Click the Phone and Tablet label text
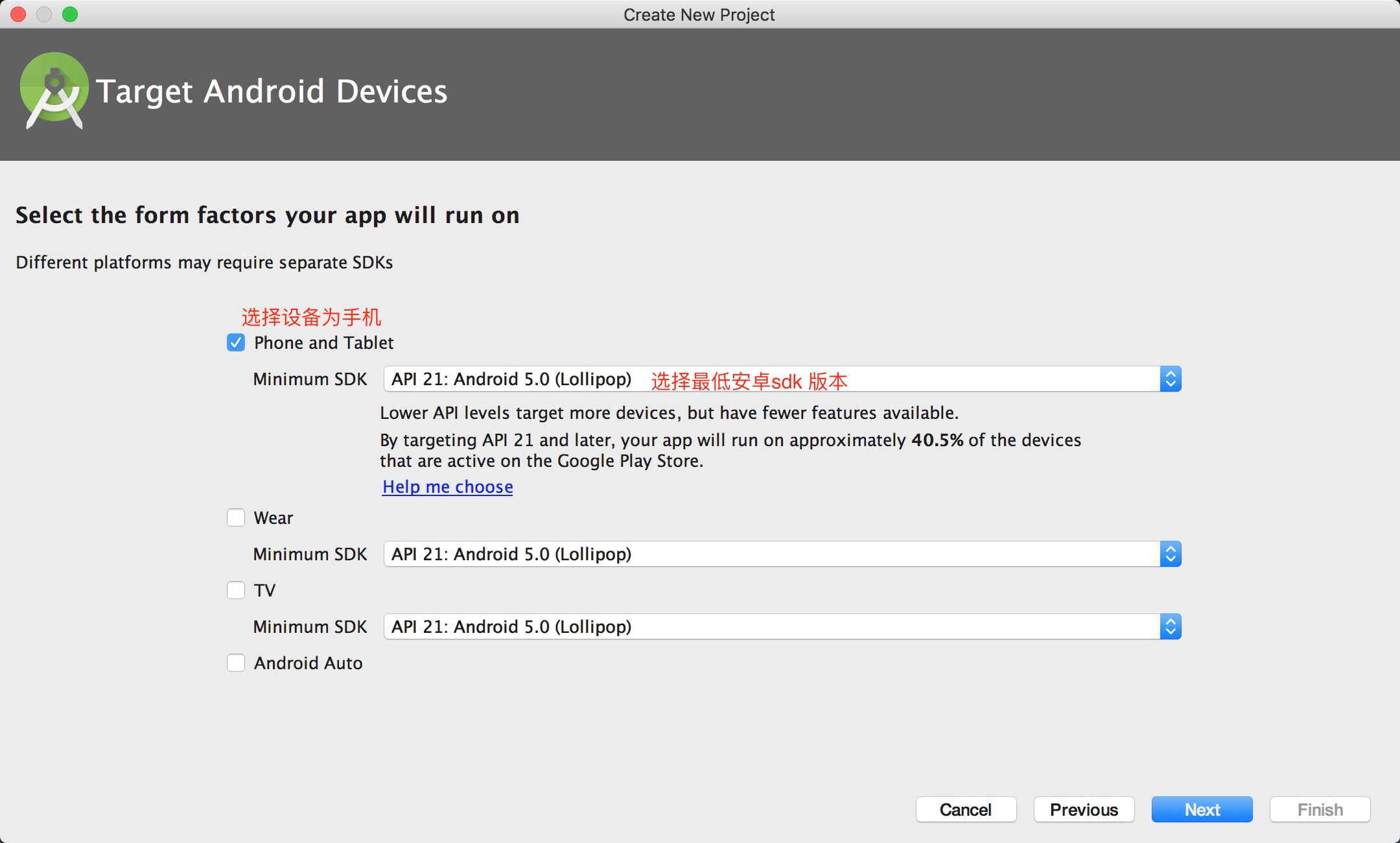Image resolution: width=1400 pixels, height=843 pixels. click(x=323, y=342)
